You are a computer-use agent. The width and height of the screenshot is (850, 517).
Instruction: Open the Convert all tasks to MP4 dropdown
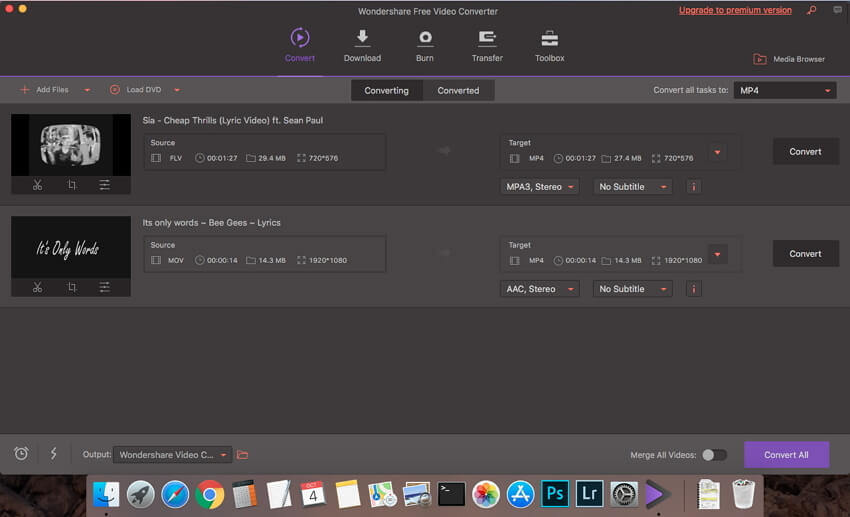[x=785, y=91]
